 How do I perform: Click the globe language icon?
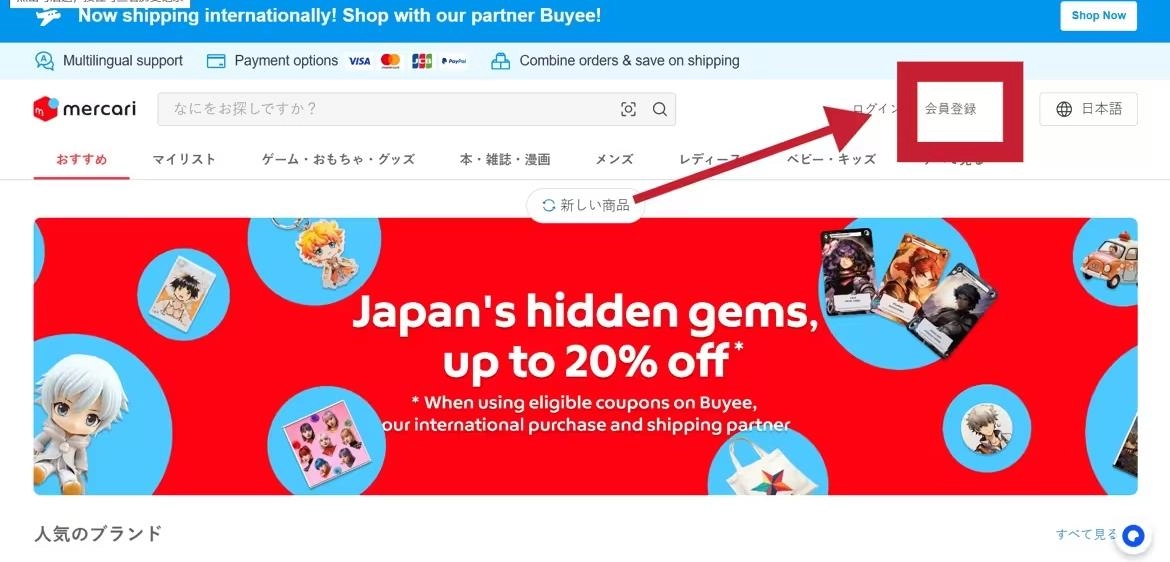[1064, 109]
